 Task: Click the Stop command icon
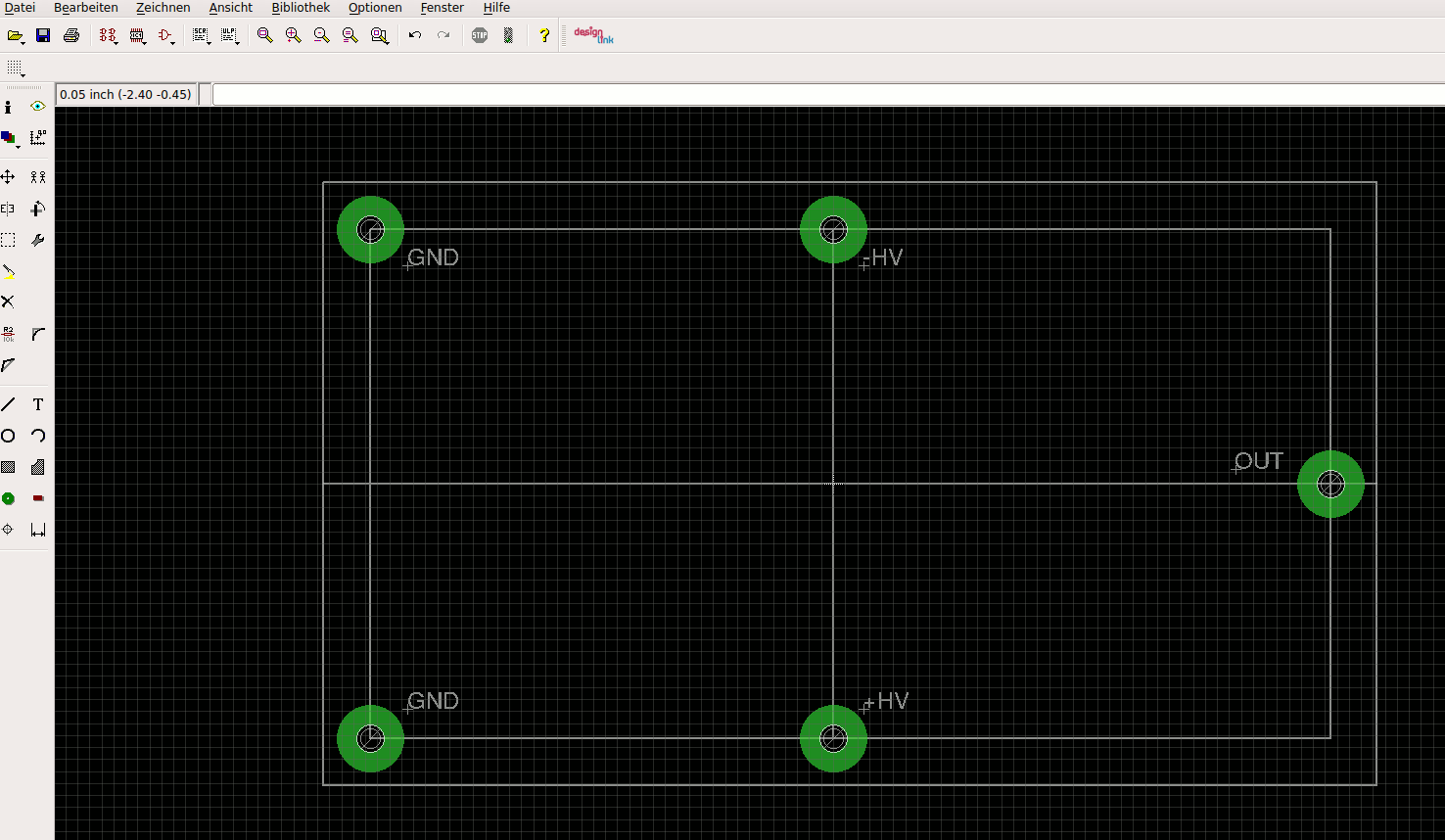(x=480, y=35)
